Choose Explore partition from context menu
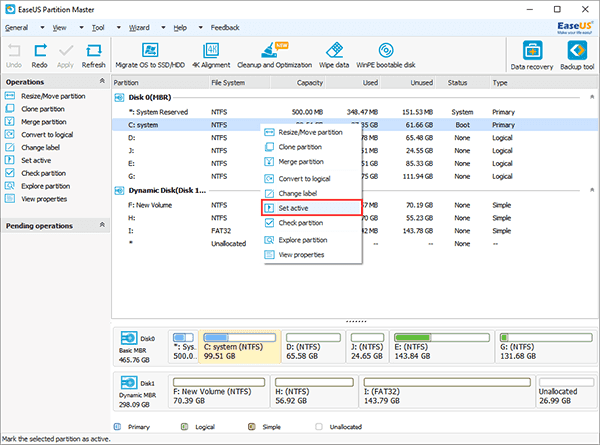 pyautogui.click(x=312, y=240)
